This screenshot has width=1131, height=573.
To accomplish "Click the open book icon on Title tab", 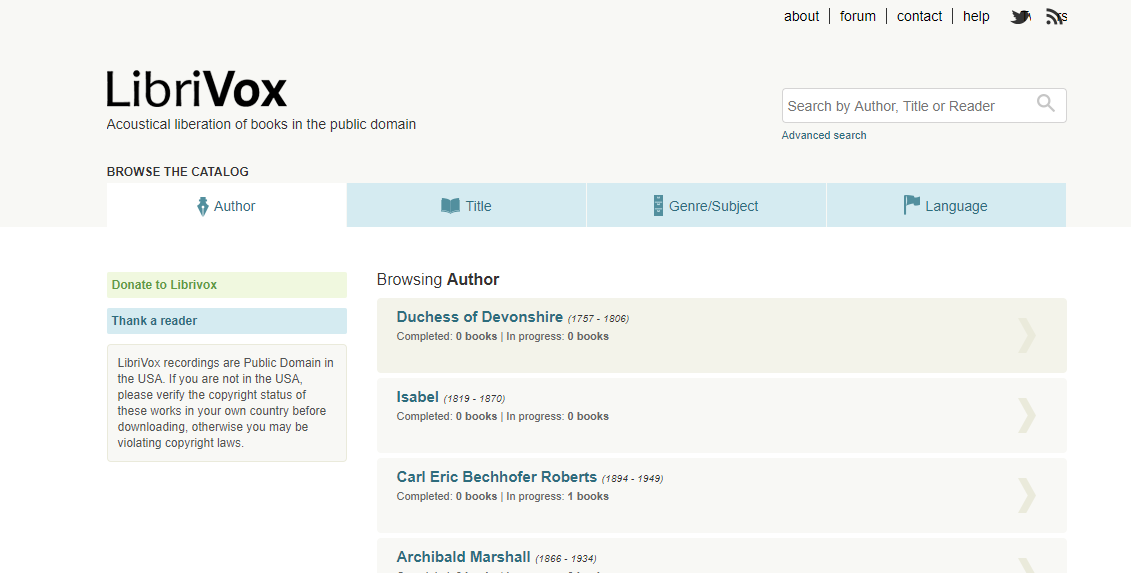I will point(450,206).
